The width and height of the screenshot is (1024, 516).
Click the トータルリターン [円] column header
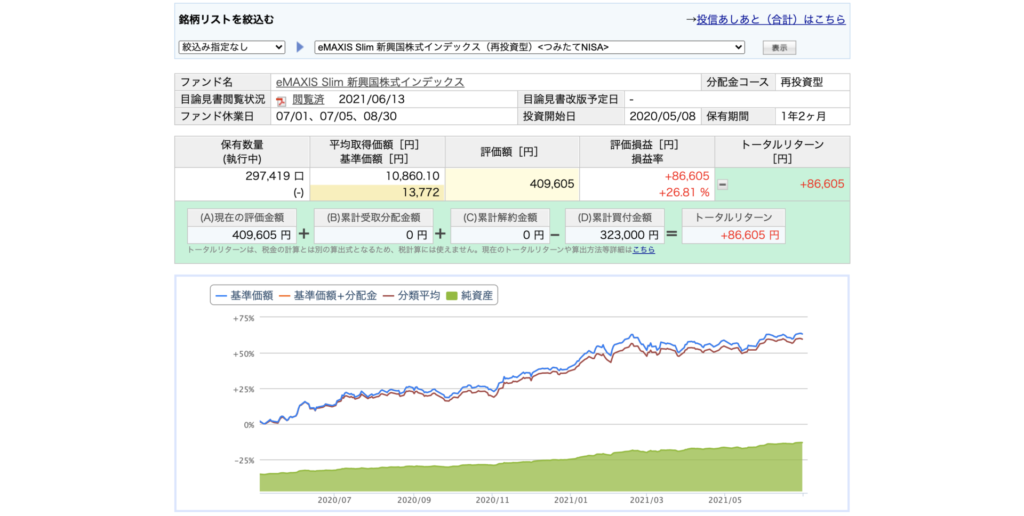tap(782, 152)
